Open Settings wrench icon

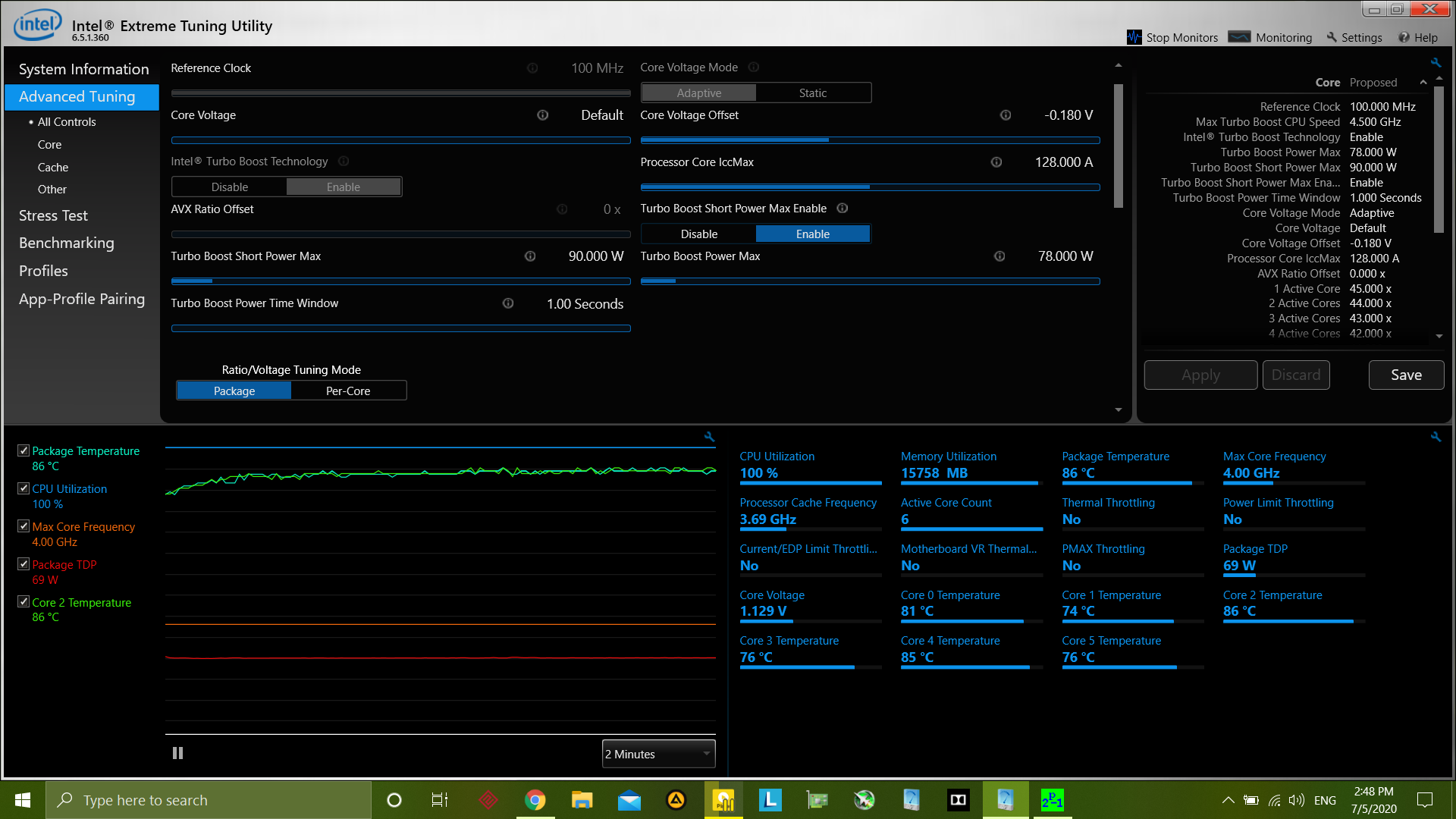1332,37
